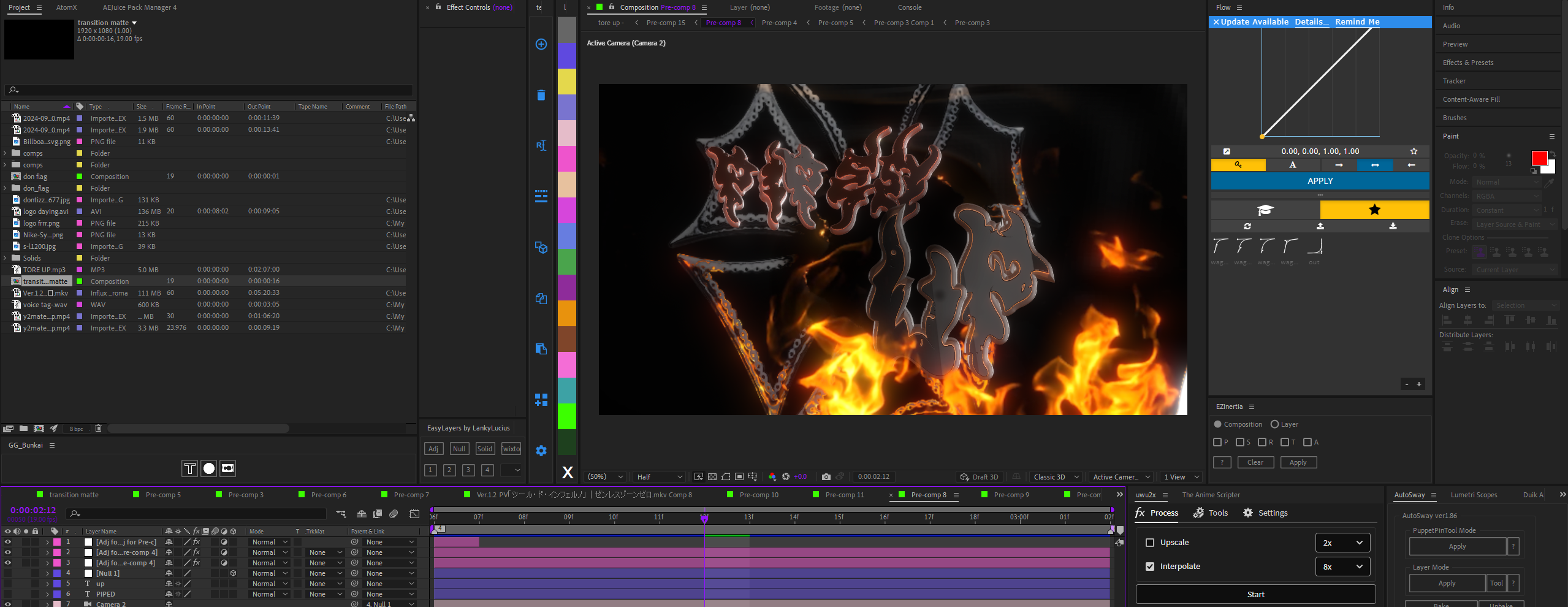The image size is (1568, 607).
Task: Click the region of interest icon in viewer
Action: (739, 477)
